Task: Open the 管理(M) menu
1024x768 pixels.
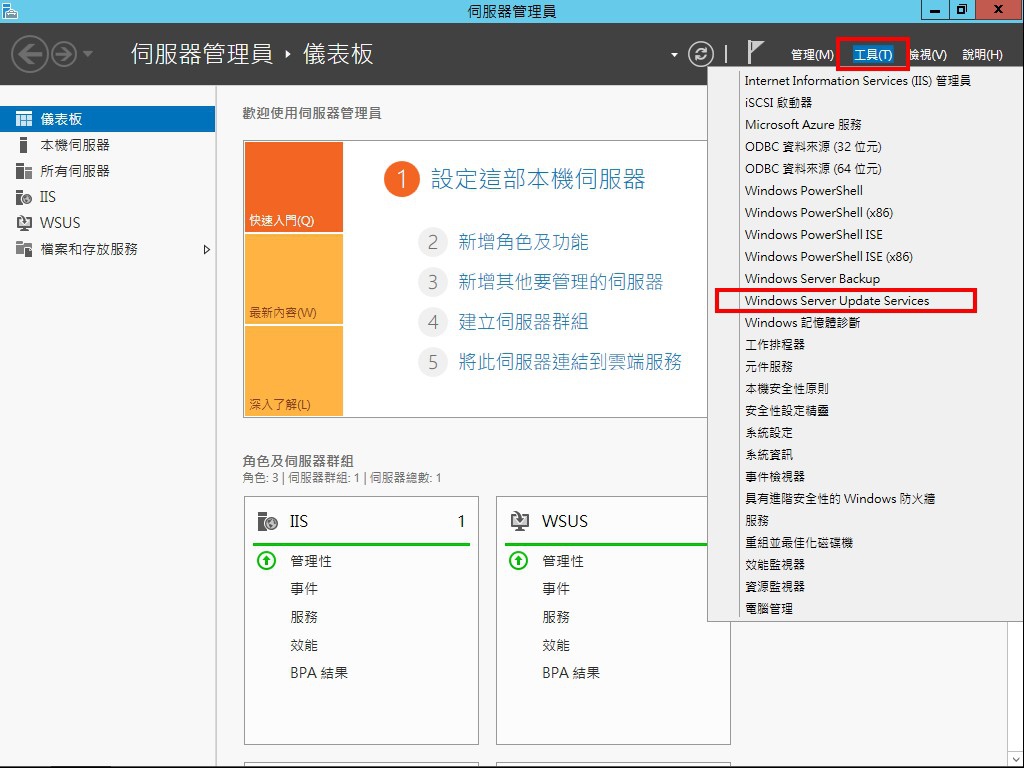Action: pyautogui.click(x=812, y=55)
